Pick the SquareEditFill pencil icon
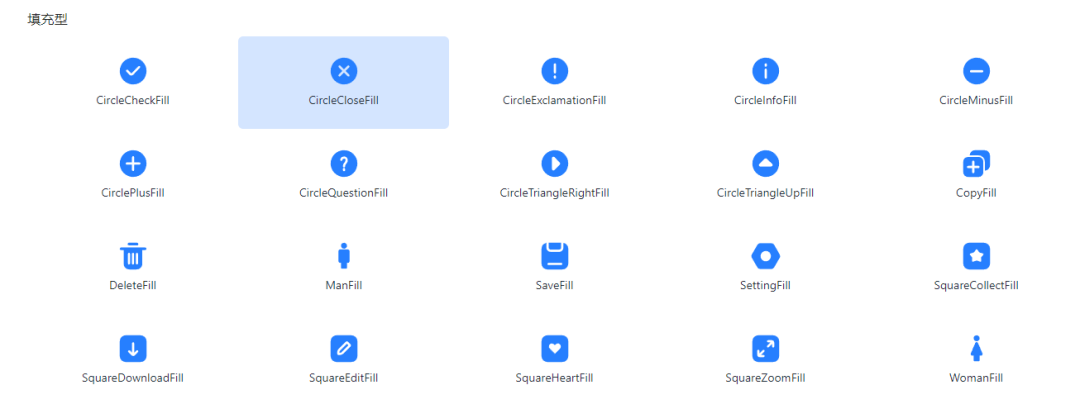Screen dimensions: 1080x404 click(344, 348)
